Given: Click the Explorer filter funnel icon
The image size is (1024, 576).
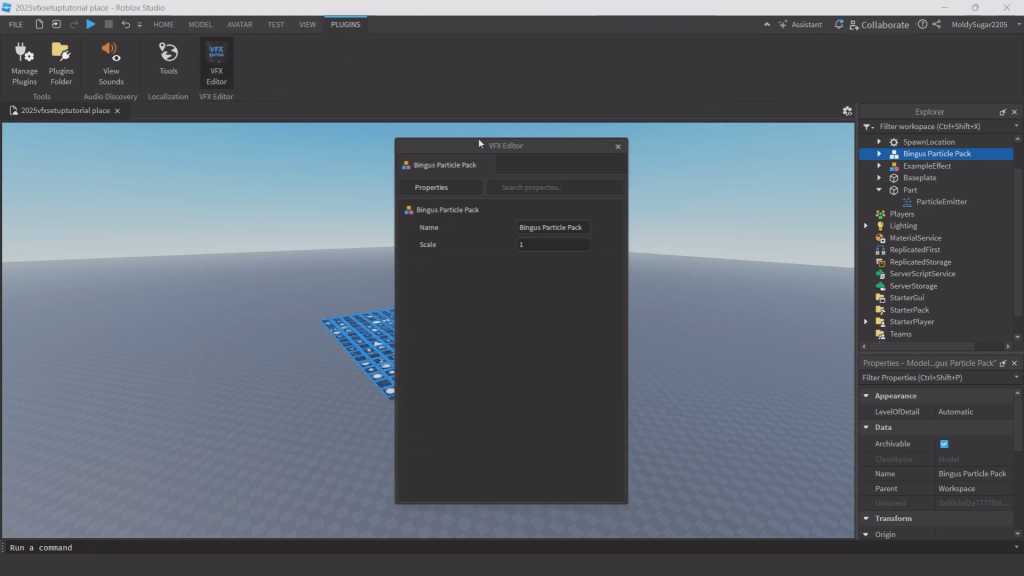Looking at the screenshot, I should pyautogui.click(x=867, y=127).
